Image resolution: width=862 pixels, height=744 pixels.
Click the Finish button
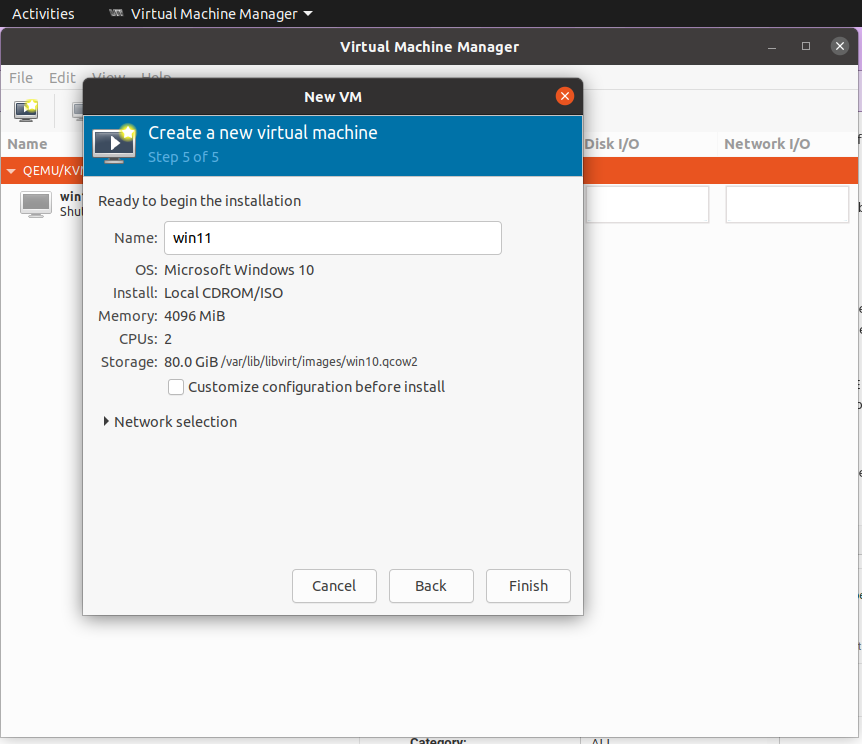point(528,586)
